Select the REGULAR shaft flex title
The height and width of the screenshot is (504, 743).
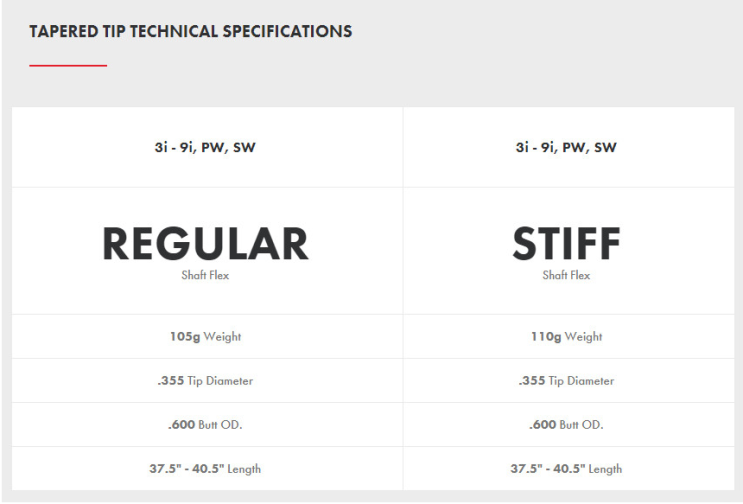[205, 243]
